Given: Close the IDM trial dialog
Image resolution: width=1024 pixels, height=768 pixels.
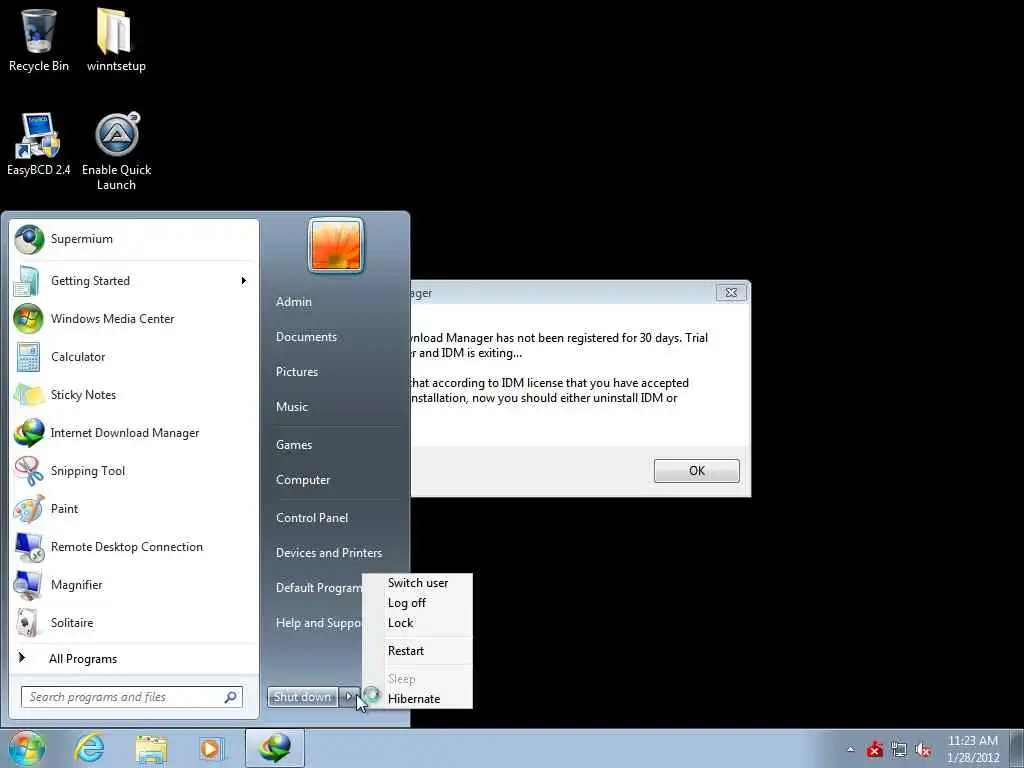Looking at the screenshot, I should tap(731, 293).
